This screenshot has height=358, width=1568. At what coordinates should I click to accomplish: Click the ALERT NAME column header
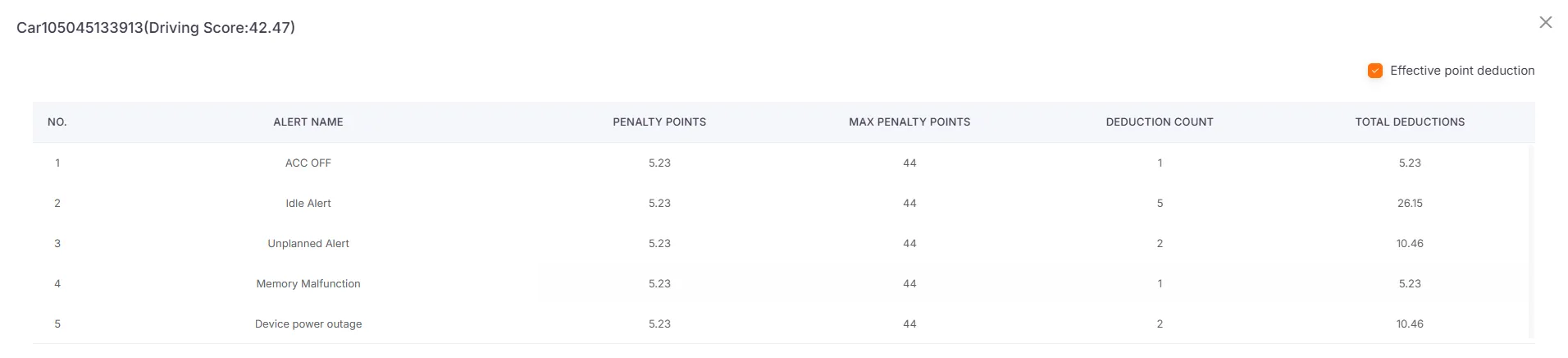308,122
